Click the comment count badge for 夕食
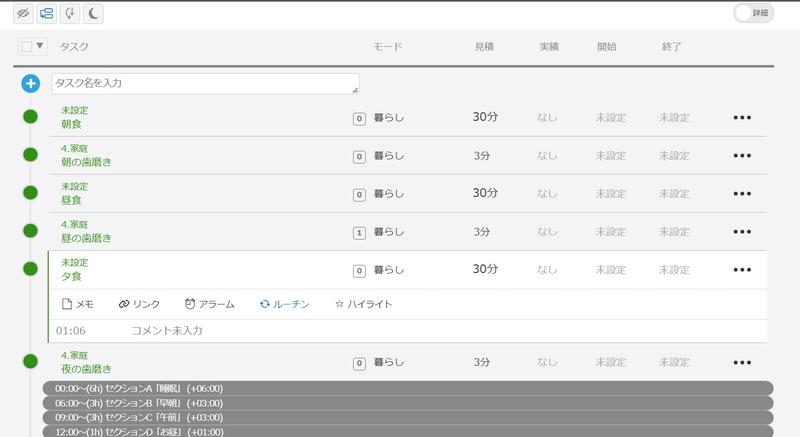This screenshot has width=800, height=437. pos(359,271)
